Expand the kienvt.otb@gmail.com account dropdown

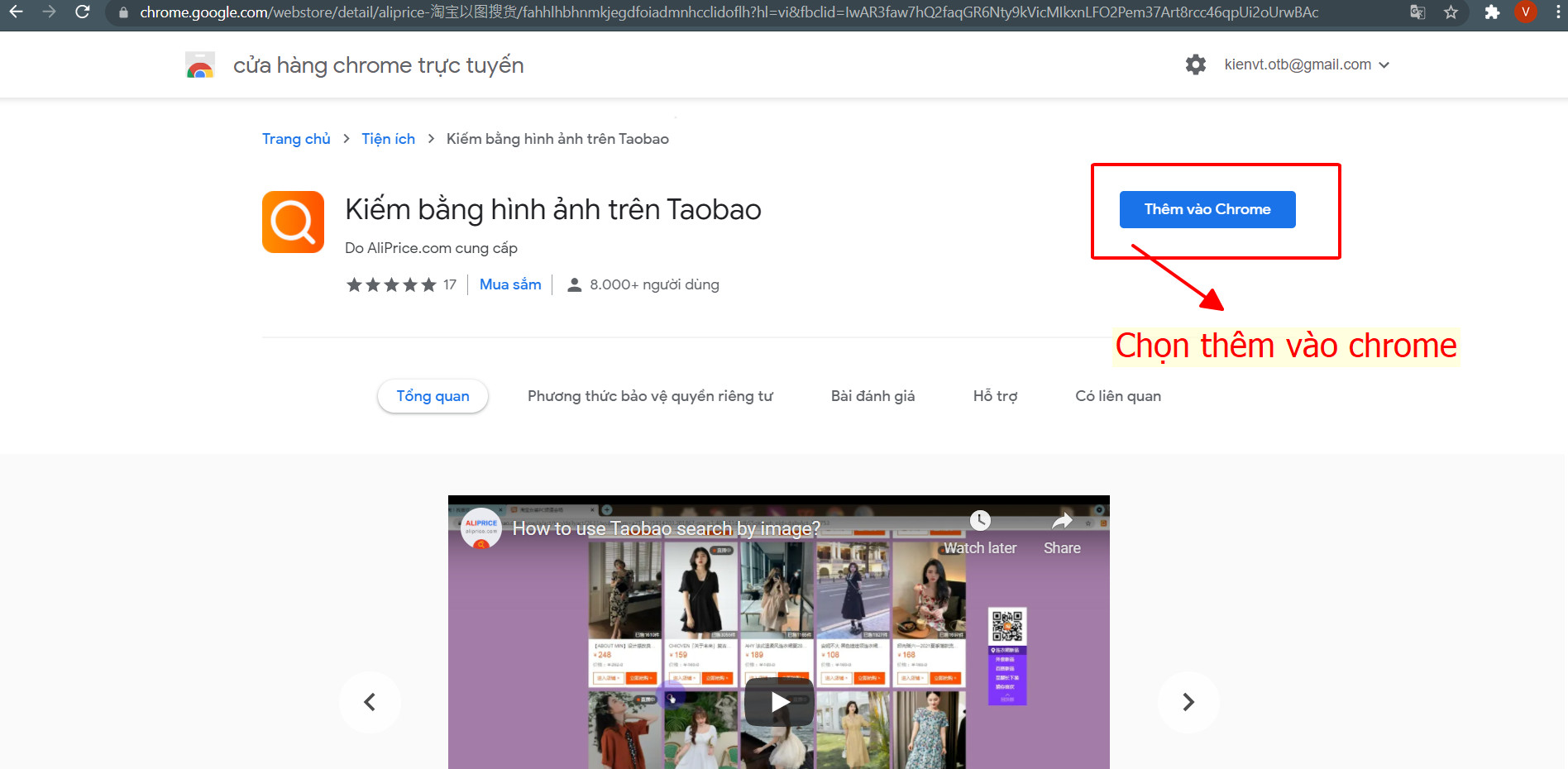[1307, 64]
